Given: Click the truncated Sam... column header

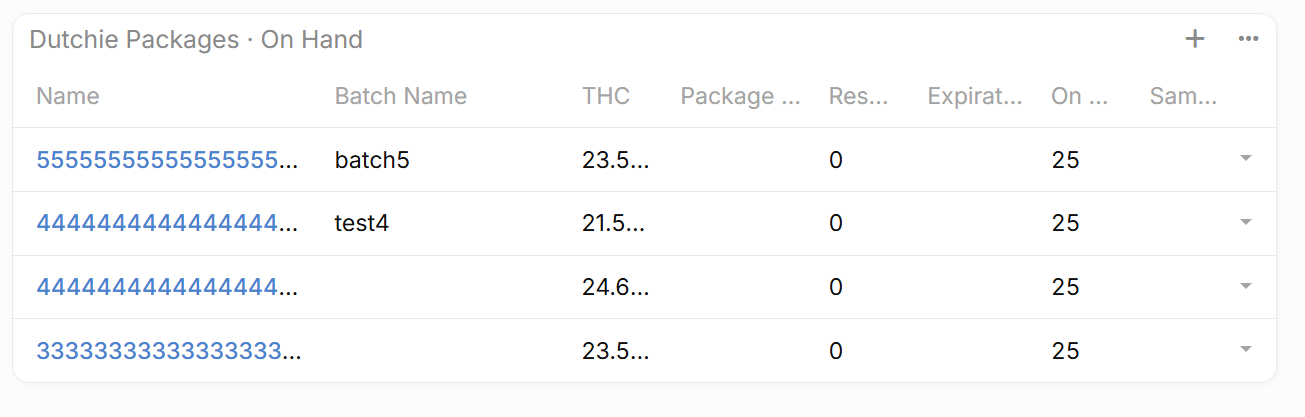Looking at the screenshot, I should tap(1183, 96).
